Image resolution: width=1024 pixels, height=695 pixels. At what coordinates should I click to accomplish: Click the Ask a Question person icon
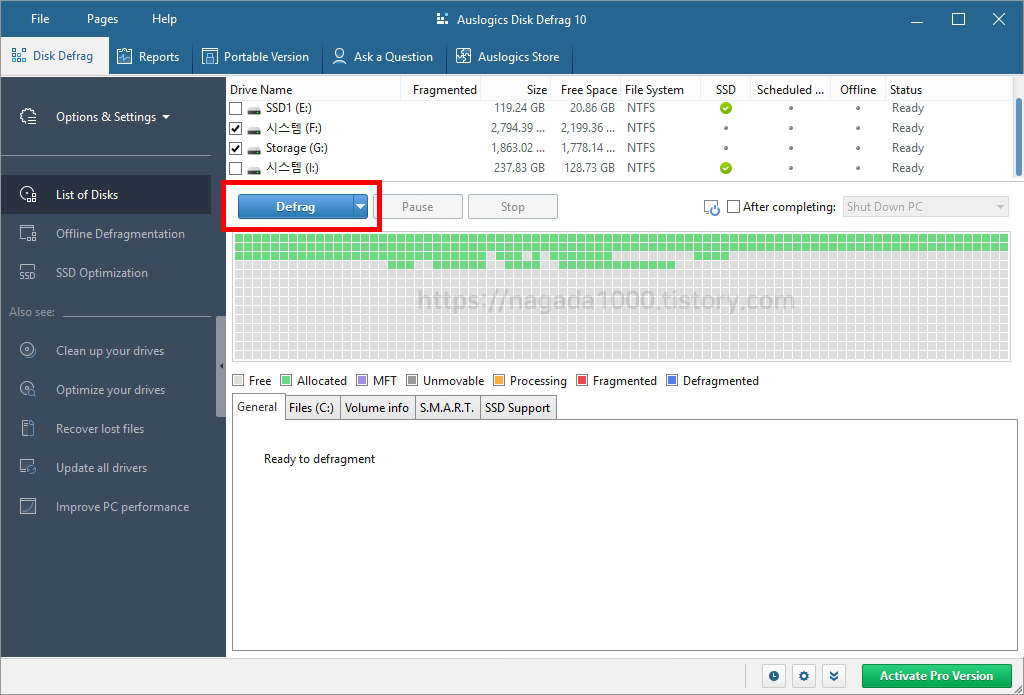(340, 57)
